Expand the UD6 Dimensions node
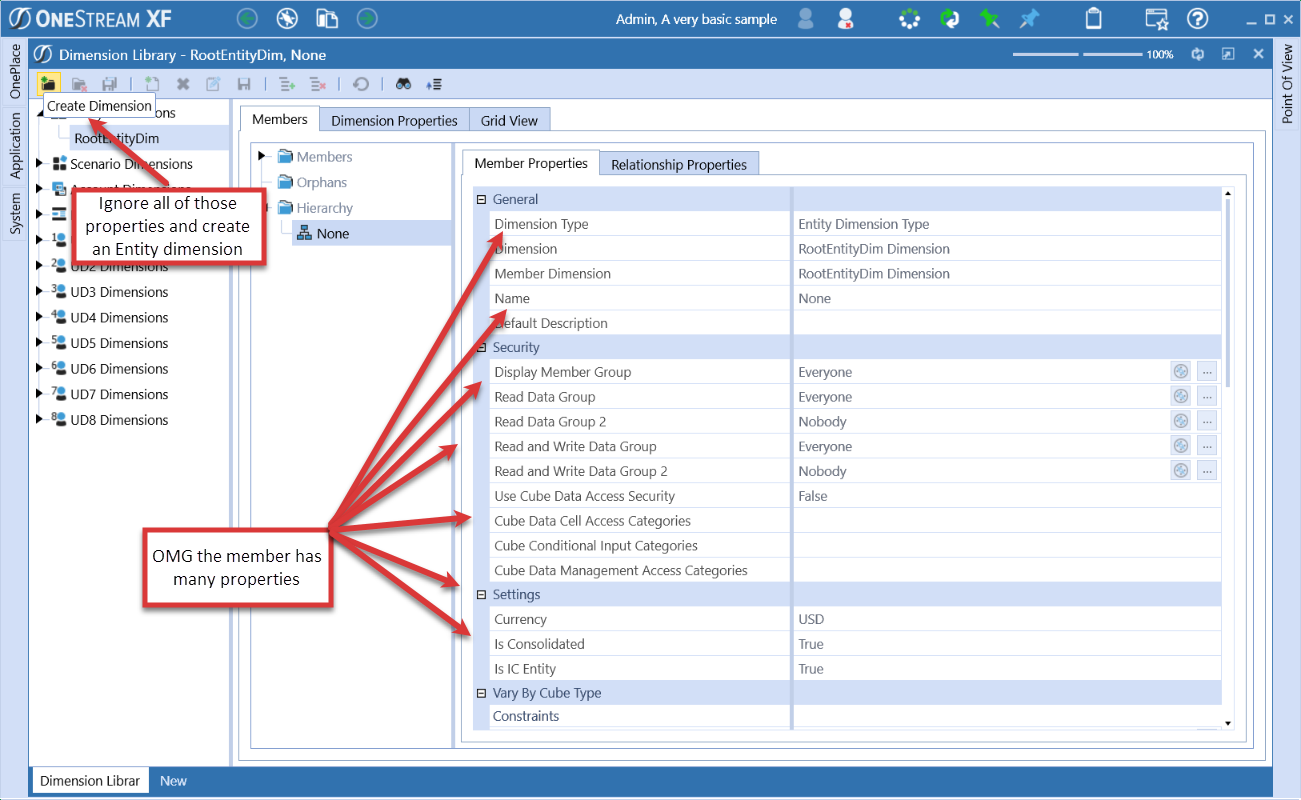This screenshot has height=800, width=1301. click(39, 368)
